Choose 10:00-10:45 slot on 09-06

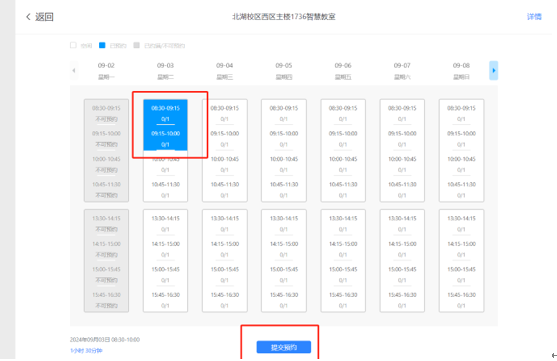tap(343, 164)
